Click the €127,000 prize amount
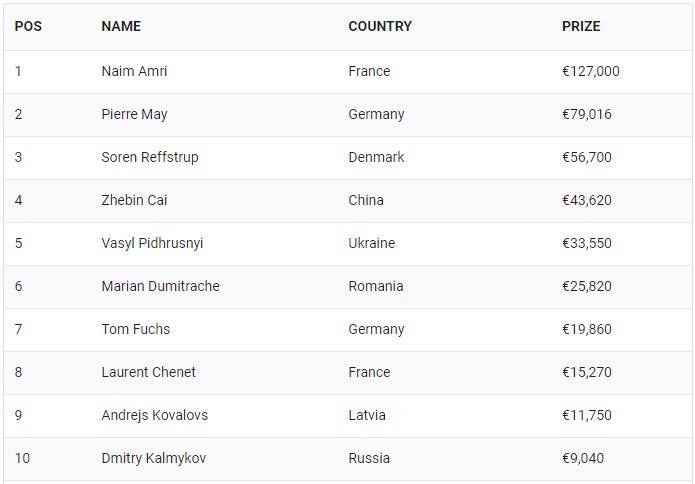This screenshot has width=695, height=484. coord(590,71)
